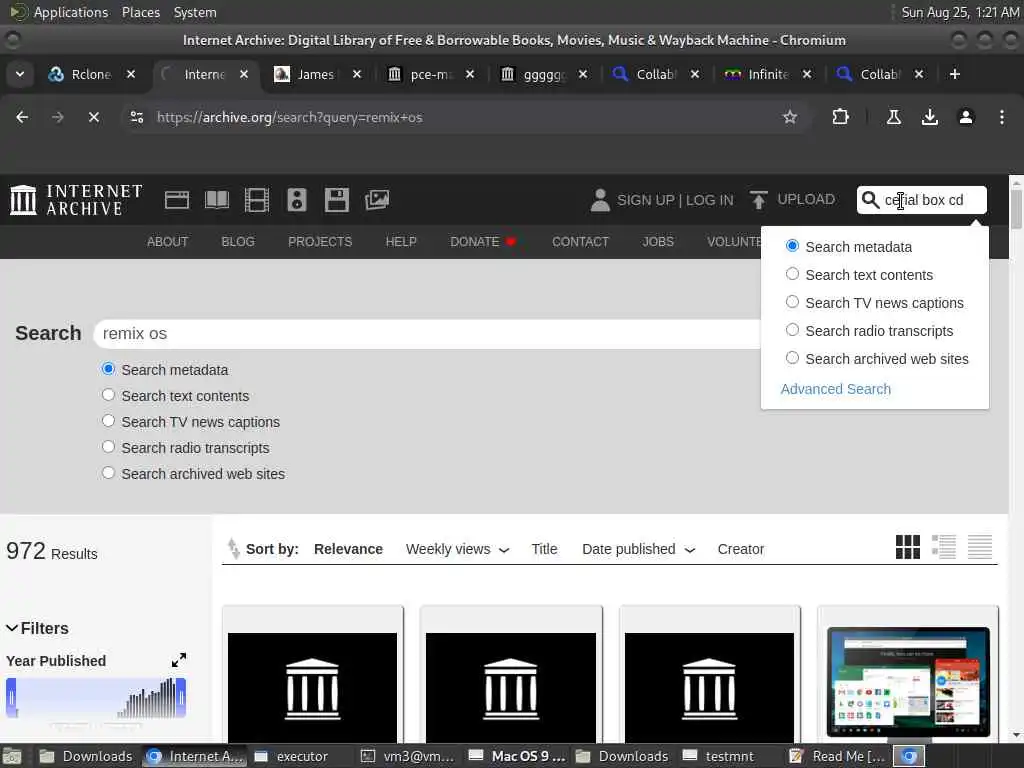Click SIGN UP link
Screen dimensions: 1024x768
pos(645,200)
